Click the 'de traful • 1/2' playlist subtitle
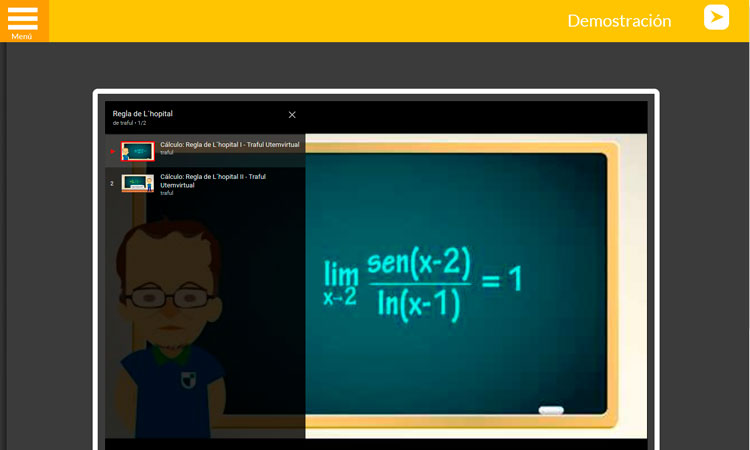Image resolution: width=750 pixels, height=450 pixels. (x=129, y=123)
